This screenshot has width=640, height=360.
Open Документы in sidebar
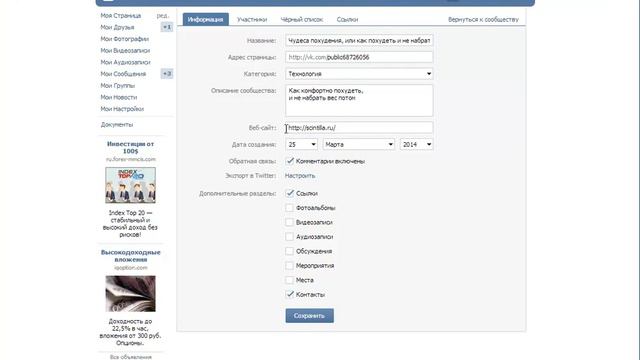[117, 124]
